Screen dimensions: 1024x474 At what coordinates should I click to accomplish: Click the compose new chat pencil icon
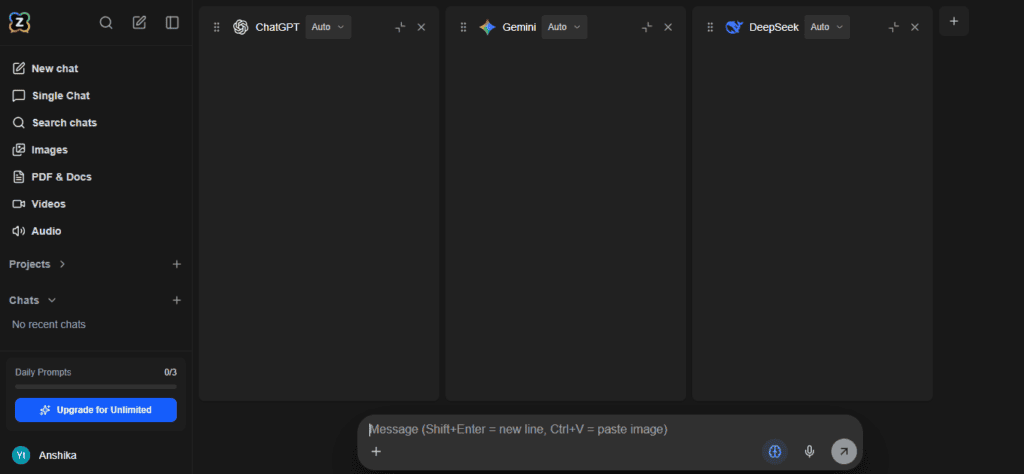click(139, 23)
